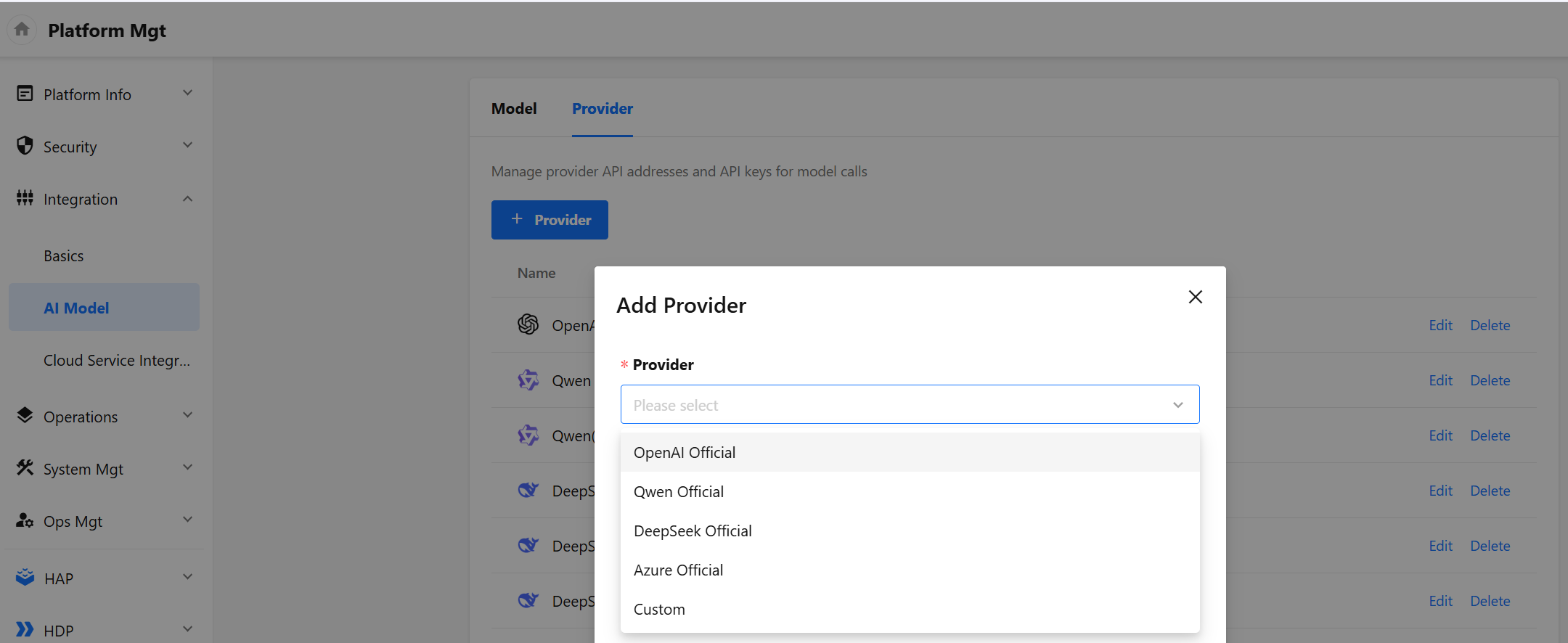Select Azure Official option
1568x643 pixels.
[910, 570]
